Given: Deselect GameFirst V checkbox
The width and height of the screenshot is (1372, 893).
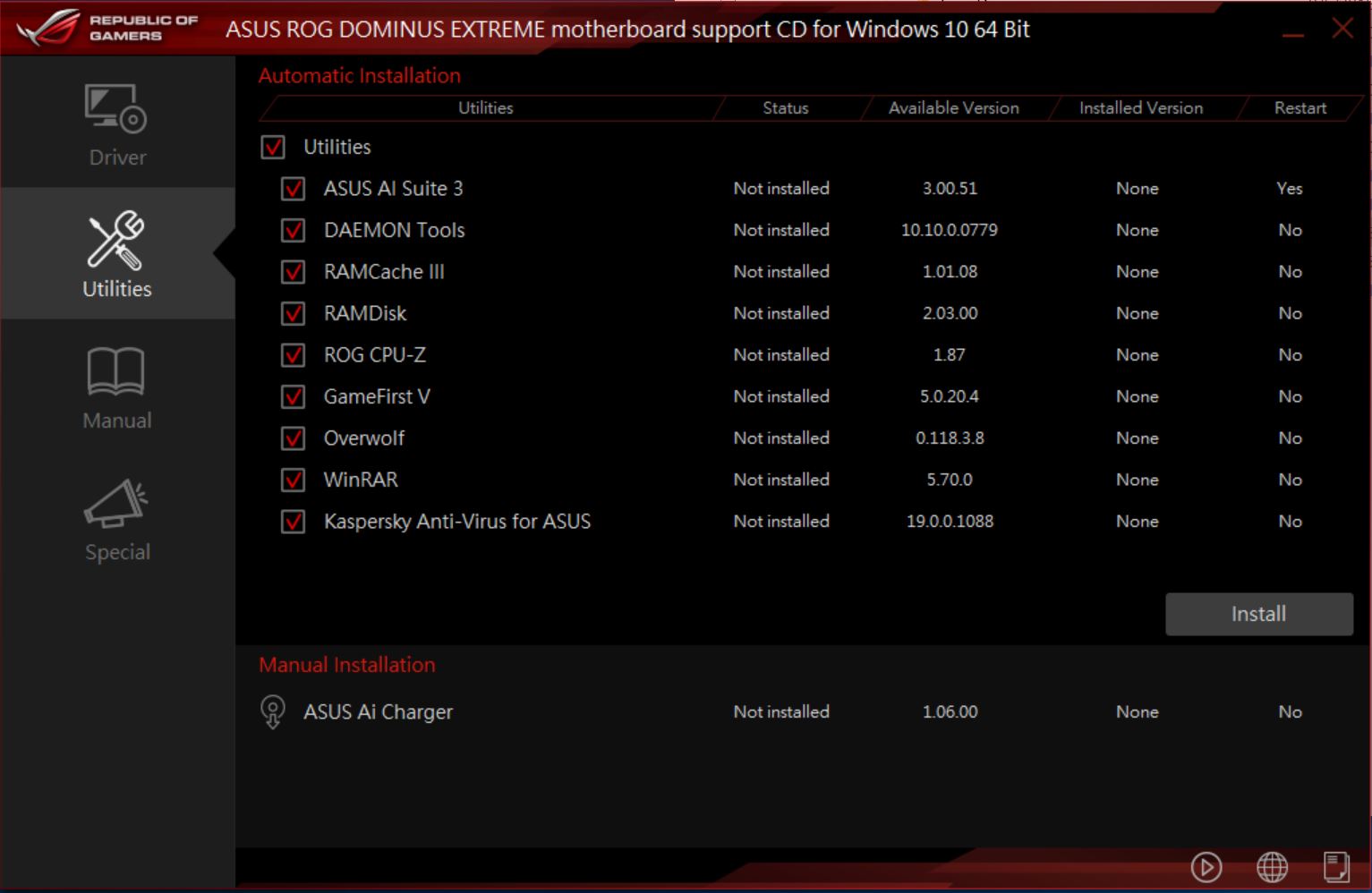Looking at the screenshot, I should pyautogui.click(x=293, y=396).
